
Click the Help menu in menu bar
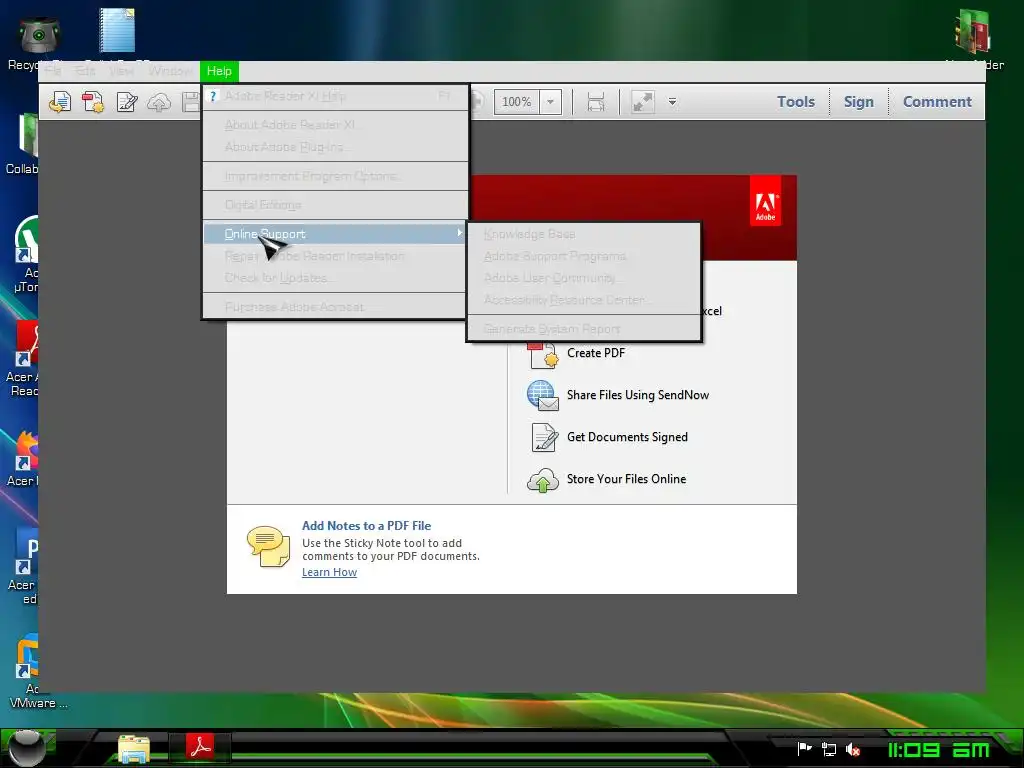click(x=219, y=71)
